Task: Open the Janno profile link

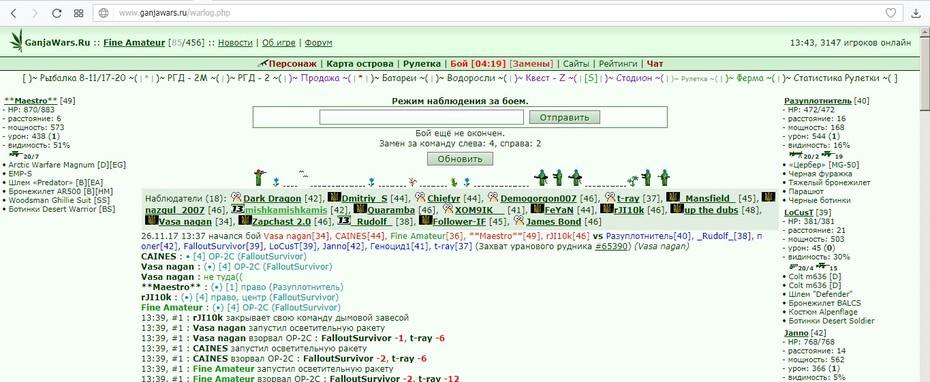Action: point(797,334)
